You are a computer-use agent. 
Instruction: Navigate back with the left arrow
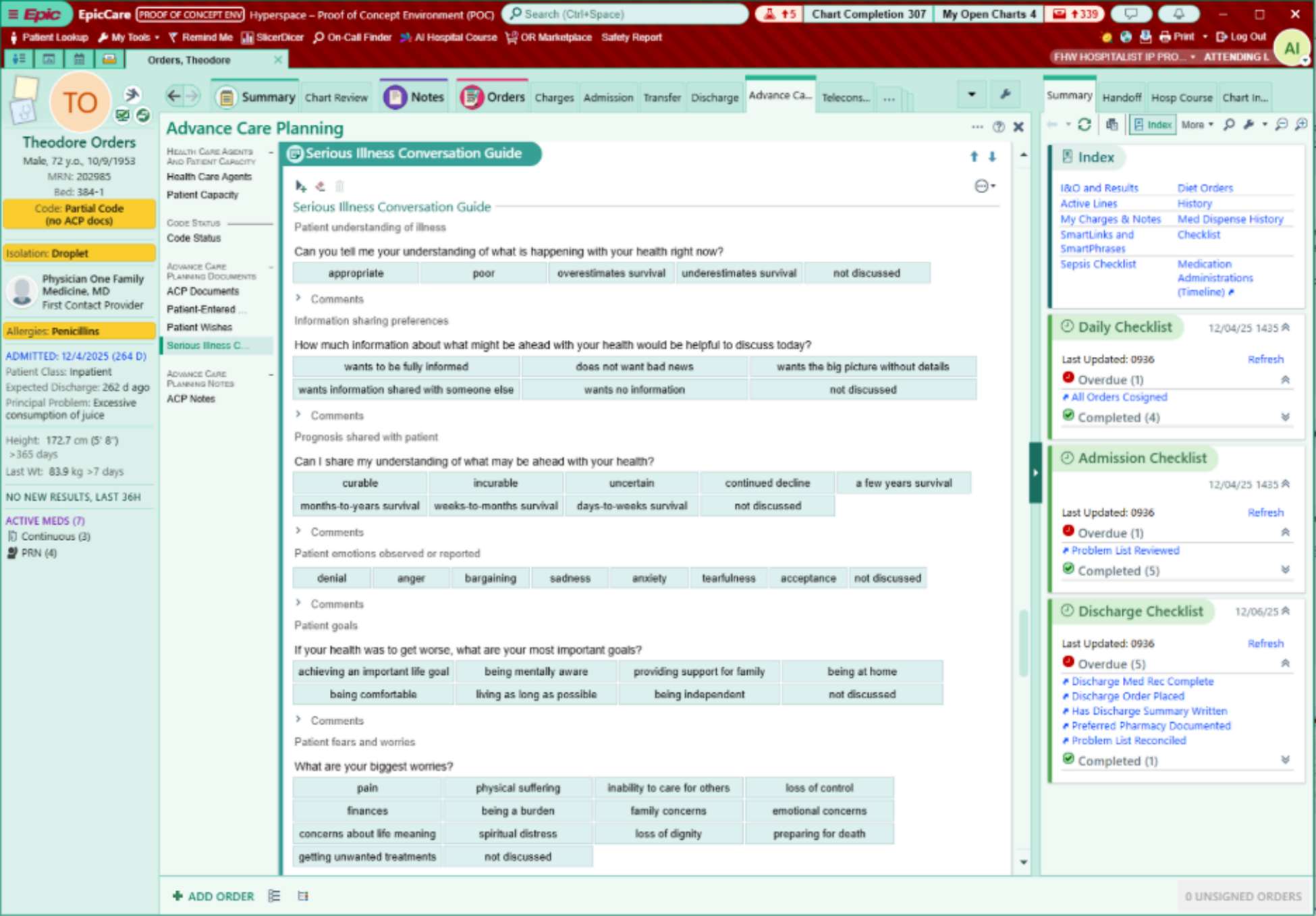173,96
